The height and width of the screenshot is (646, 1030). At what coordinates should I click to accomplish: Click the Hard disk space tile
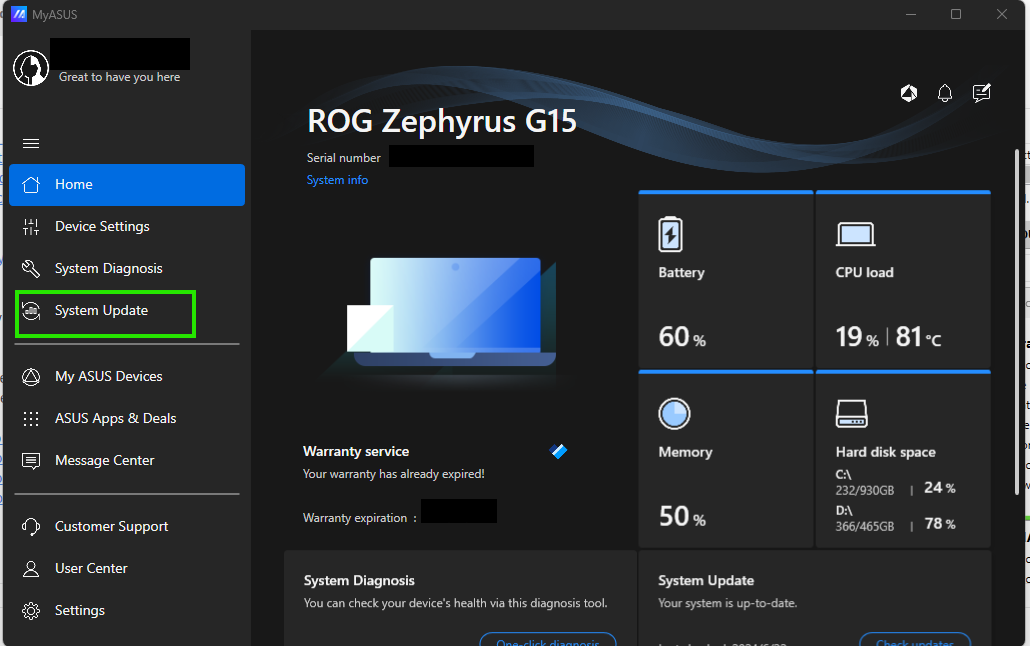903,459
